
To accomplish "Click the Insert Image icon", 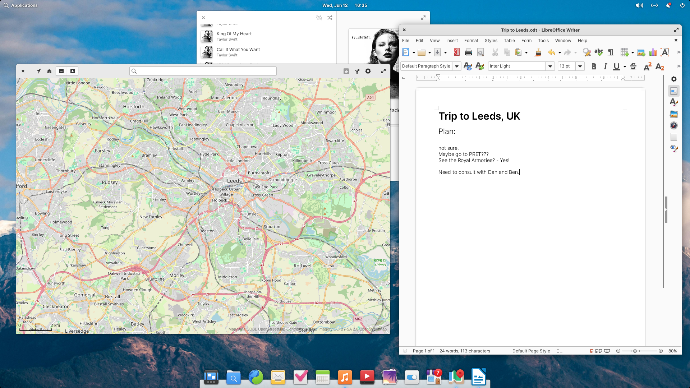I will pos(641,52).
